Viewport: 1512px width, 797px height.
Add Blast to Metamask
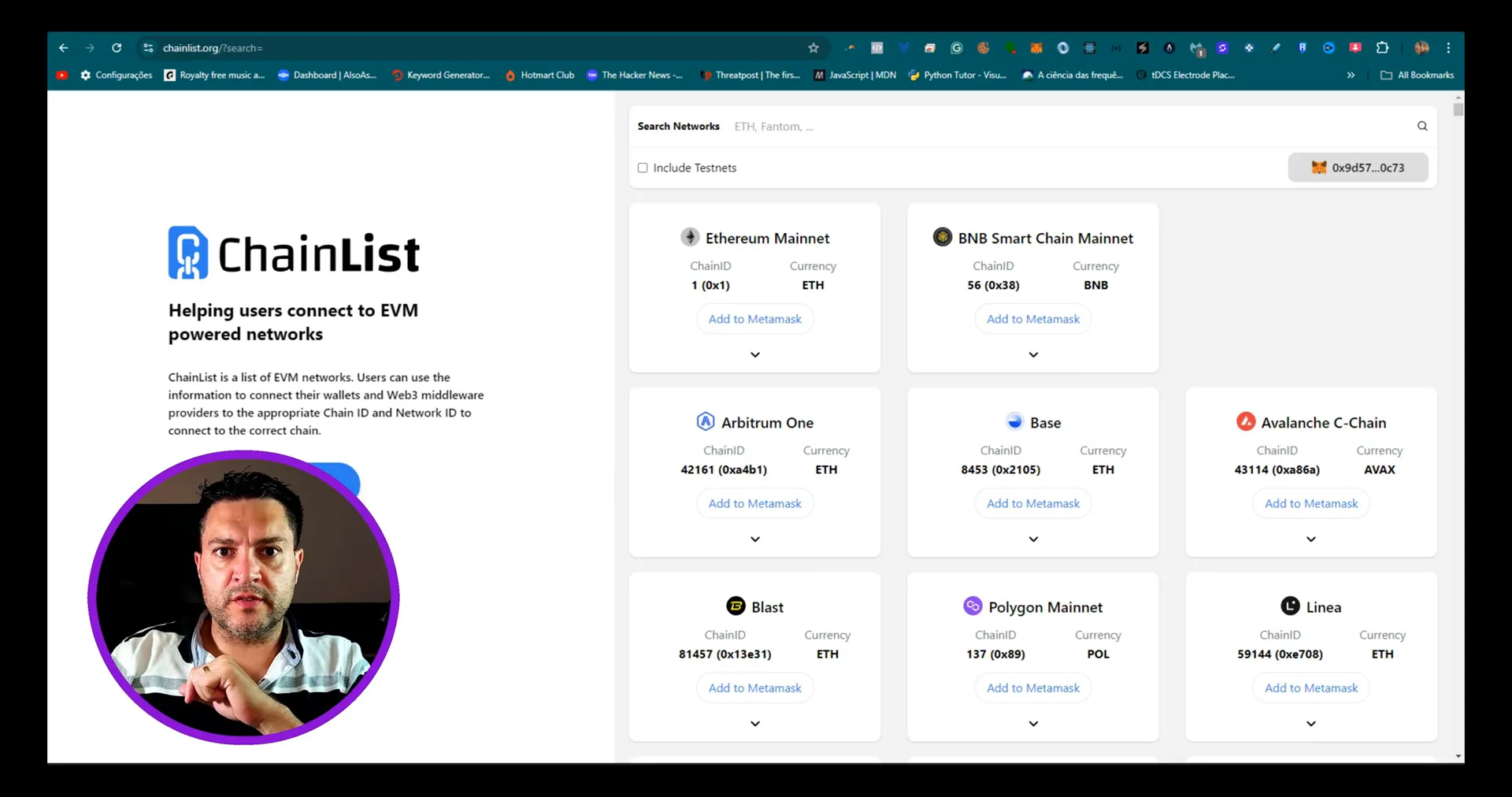(755, 688)
